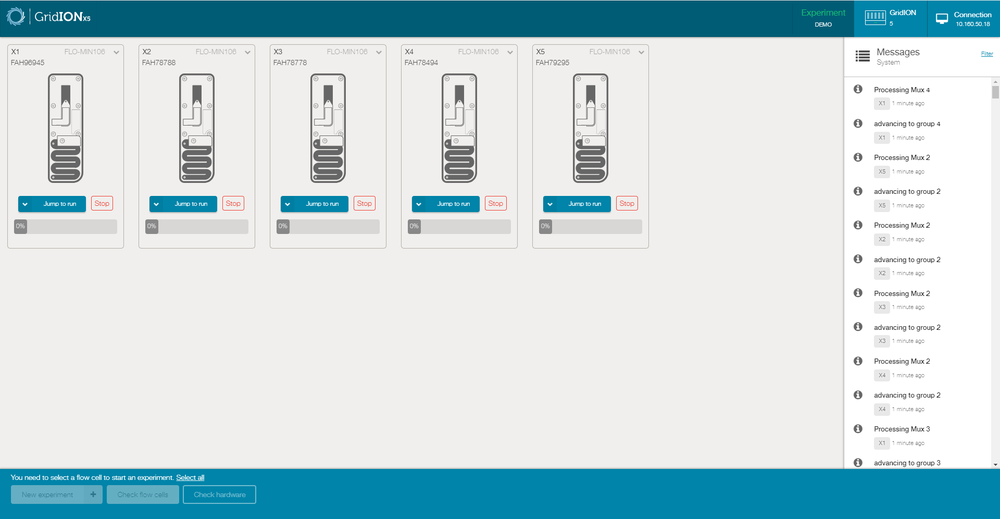Click the flow cell ID FAH79295

552,62
